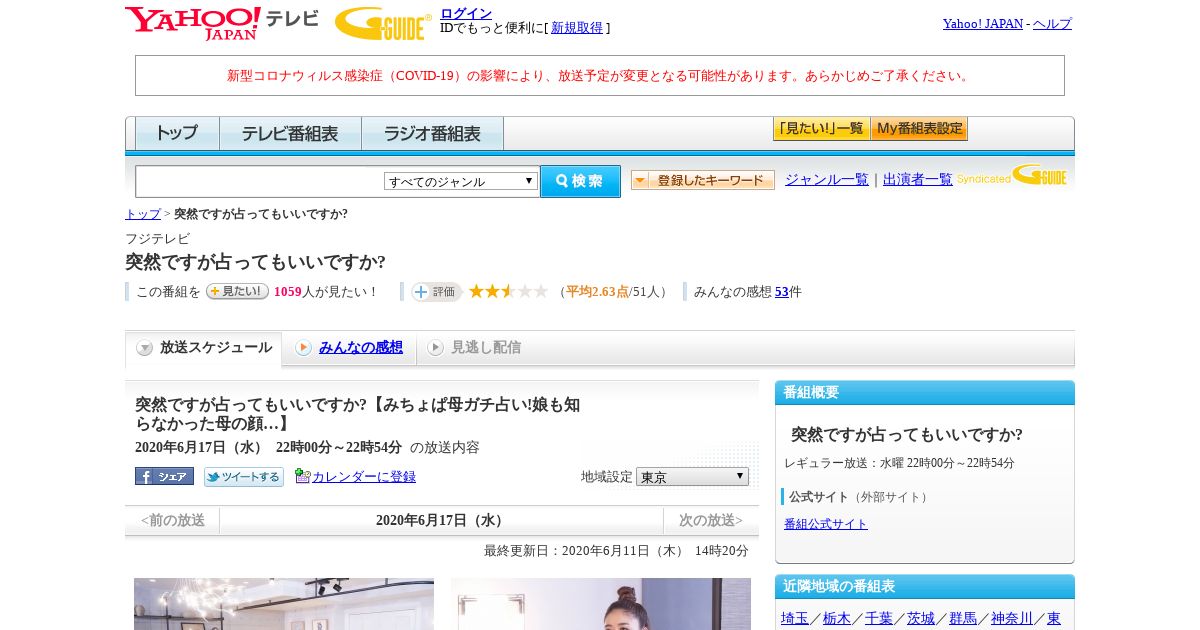Open the ヘルプ help link

tap(1052, 23)
